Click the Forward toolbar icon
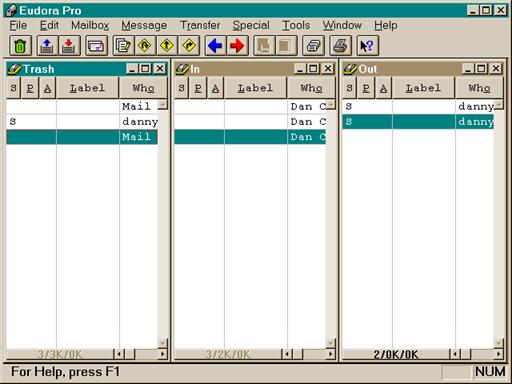Image resolution: width=512 pixels, height=384 pixels. click(167, 46)
